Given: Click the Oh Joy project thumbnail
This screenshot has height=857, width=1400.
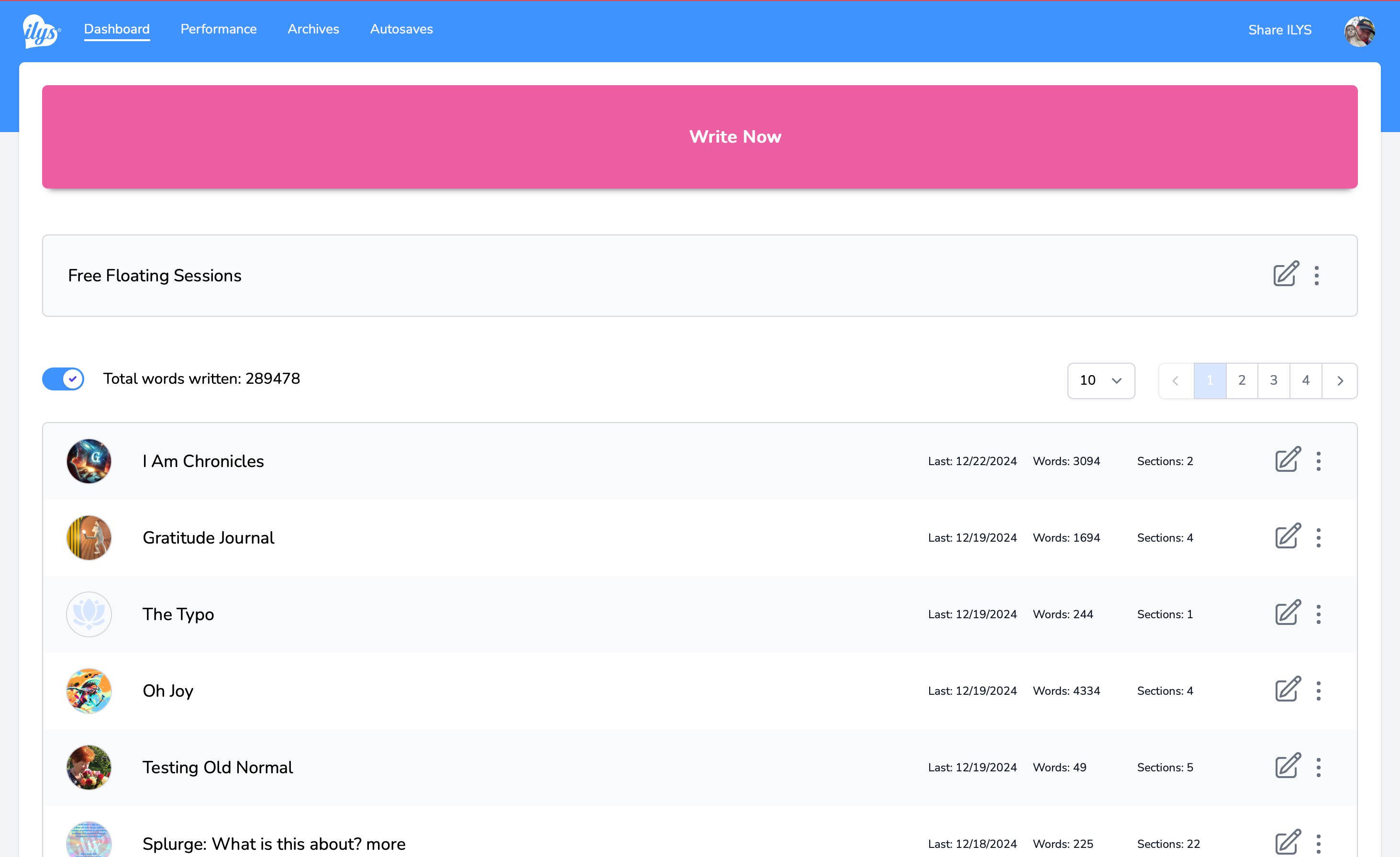Looking at the screenshot, I should [x=89, y=690].
